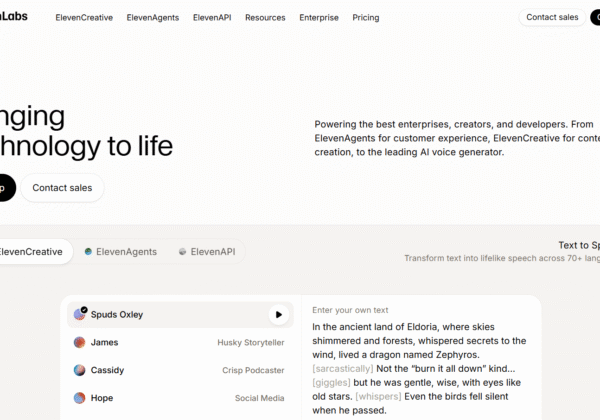This screenshot has width=600, height=420.
Task: Click the Hope voice avatar
Action: pyautogui.click(x=80, y=398)
